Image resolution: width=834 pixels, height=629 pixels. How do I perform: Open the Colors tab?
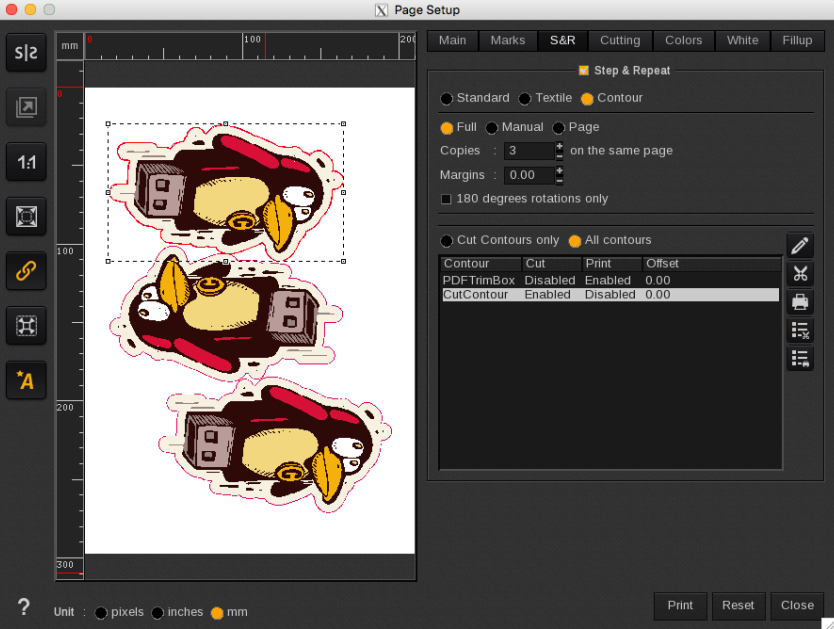click(684, 40)
